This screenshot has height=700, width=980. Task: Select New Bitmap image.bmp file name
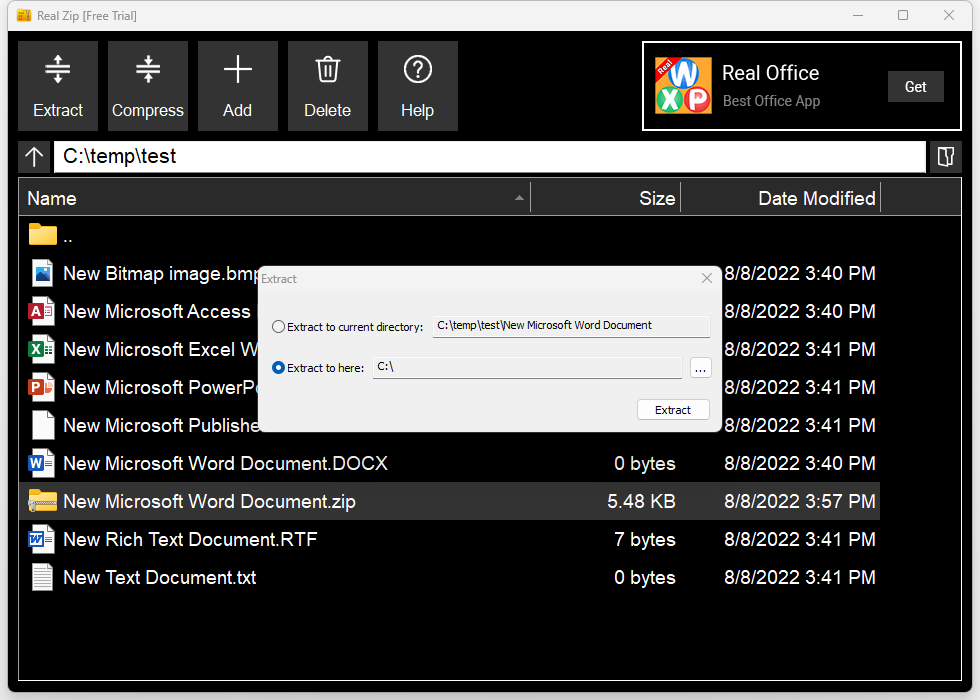161,274
